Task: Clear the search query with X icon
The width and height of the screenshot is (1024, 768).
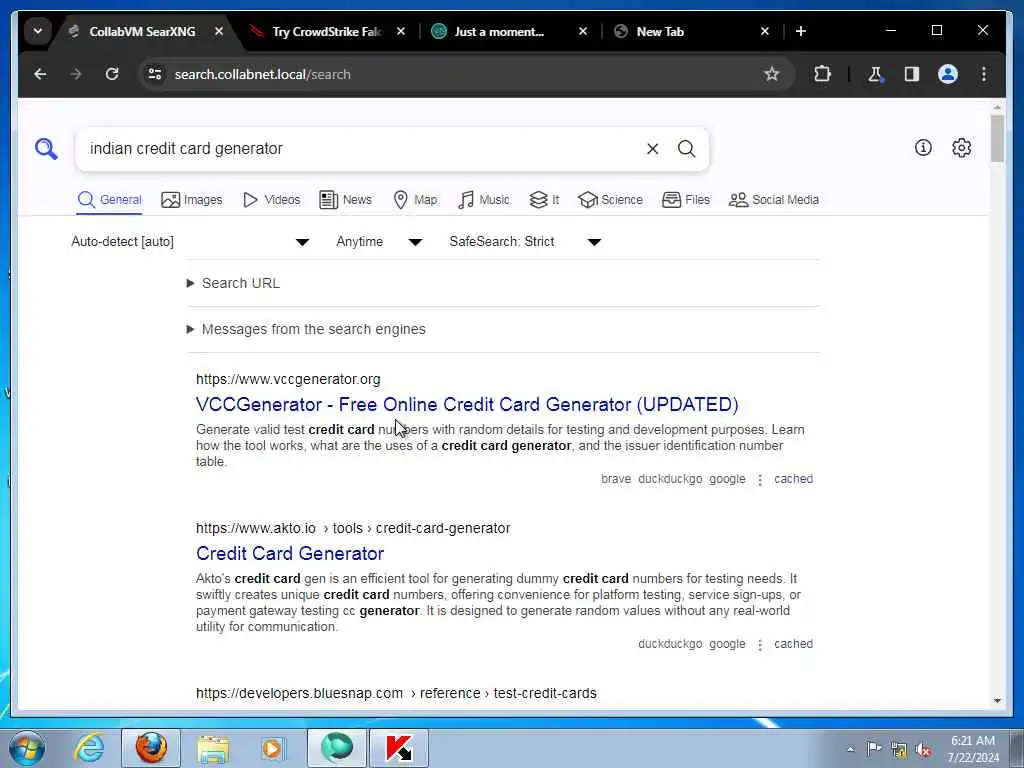Action: click(x=652, y=149)
